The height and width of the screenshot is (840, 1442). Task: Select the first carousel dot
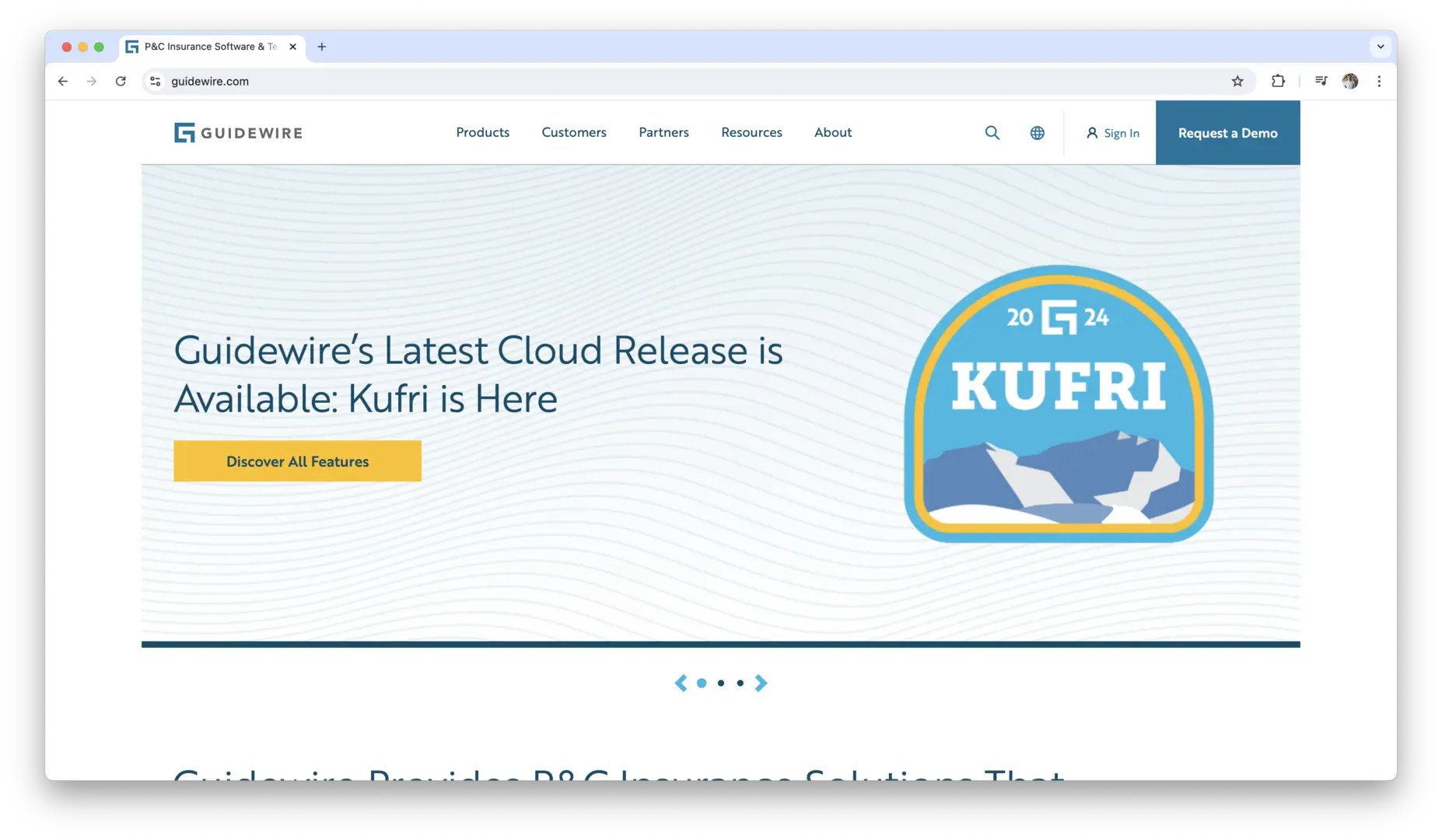tap(702, 683)
